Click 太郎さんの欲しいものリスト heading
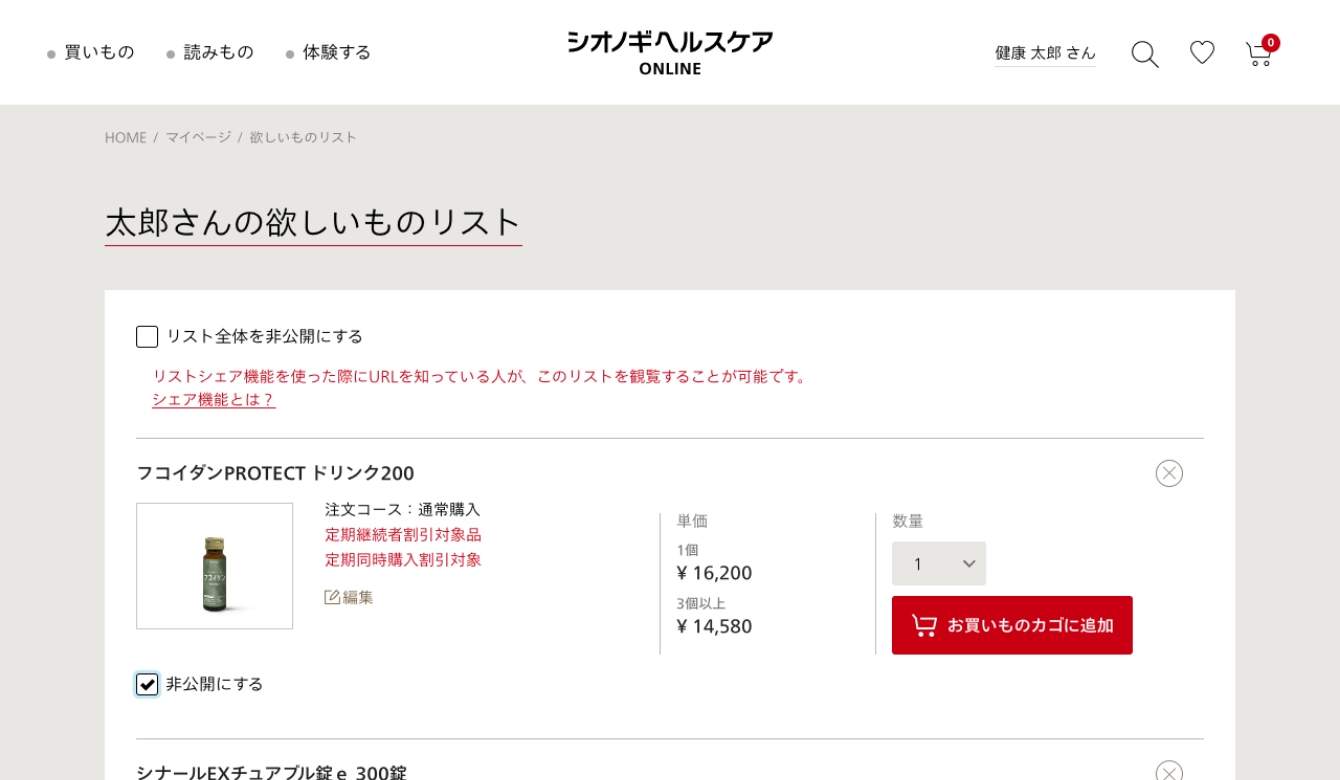The height and width of the screenshot is (780, 1340). pyautogui.click(x=313, y=222)
